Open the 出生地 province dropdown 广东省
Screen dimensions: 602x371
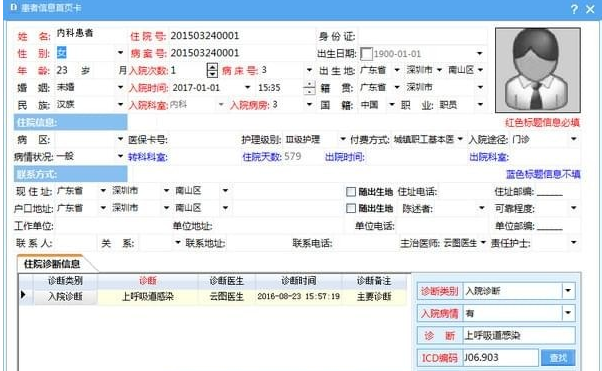pyautogui.click(x=397, y=70)
